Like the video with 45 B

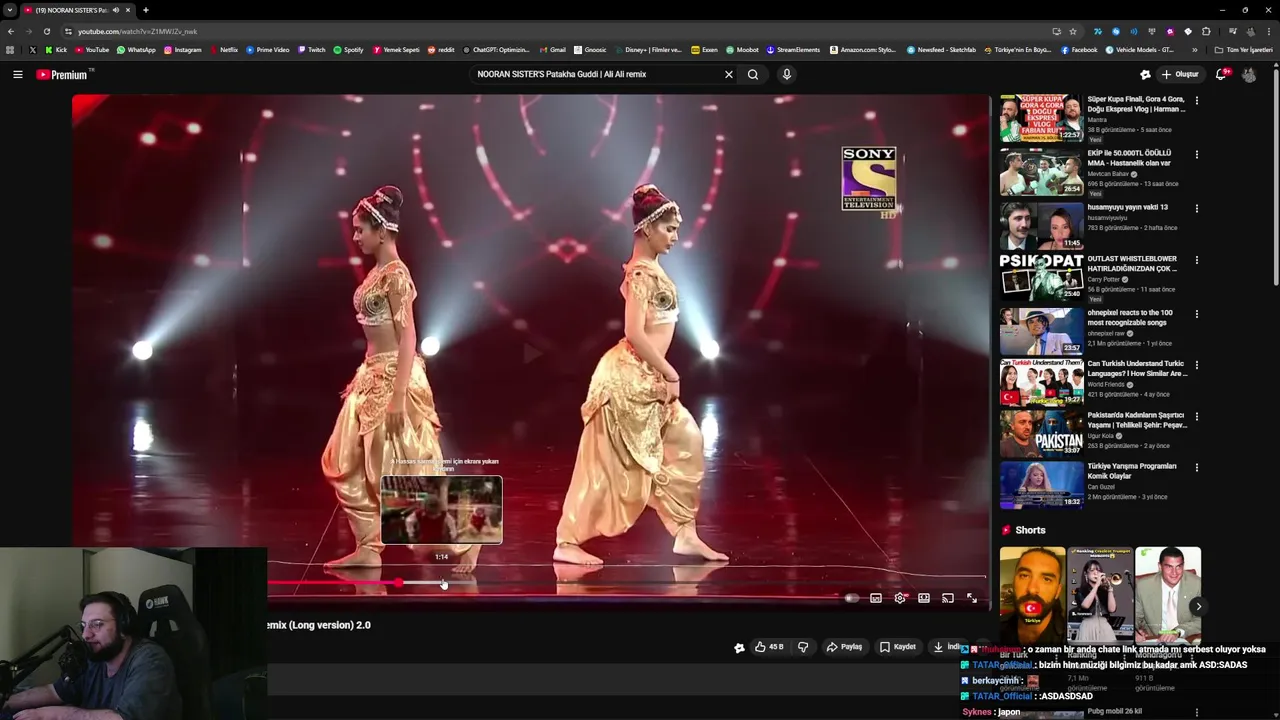pyautogui.click(x=769, y=647)
